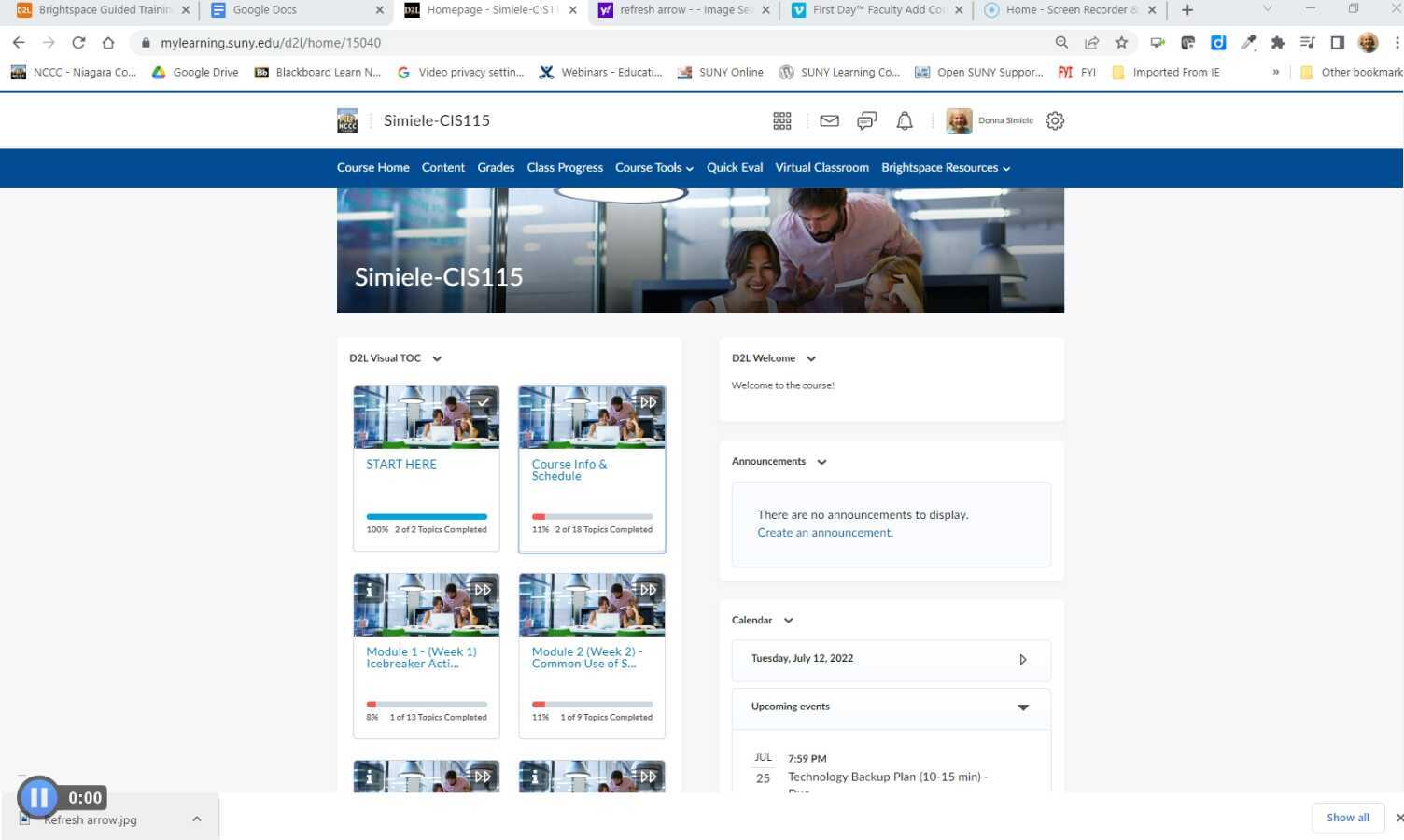The width and height of the screenshot is (1404, 840).
Task: Open the account settings gear icon
Action: click(1054, 120)
